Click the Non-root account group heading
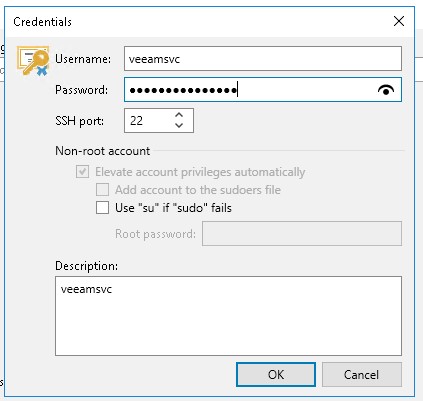The width and height of the screenshot is (423, 401). click(x=103, y=151)
